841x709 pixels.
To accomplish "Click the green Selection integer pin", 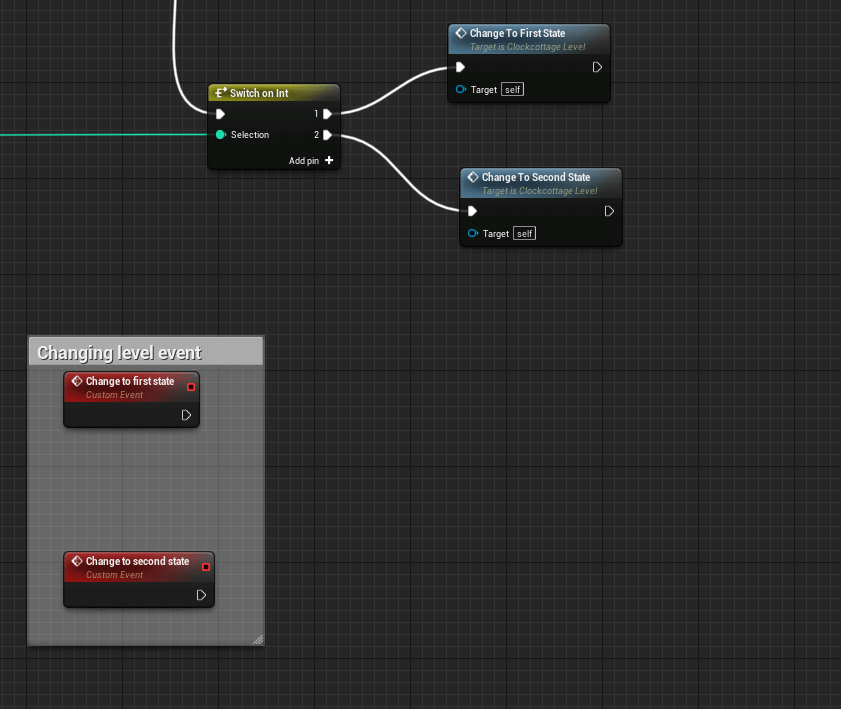I will [220, 135].
